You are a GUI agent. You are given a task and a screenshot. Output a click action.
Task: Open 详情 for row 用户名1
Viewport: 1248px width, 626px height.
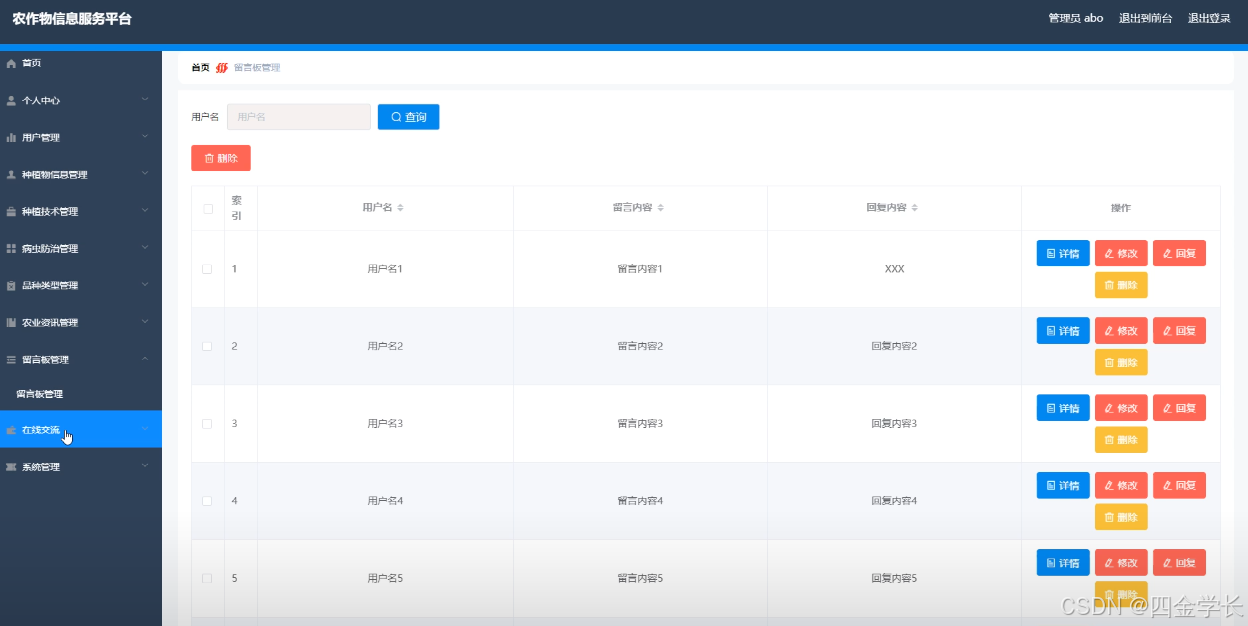(1063, 253)
